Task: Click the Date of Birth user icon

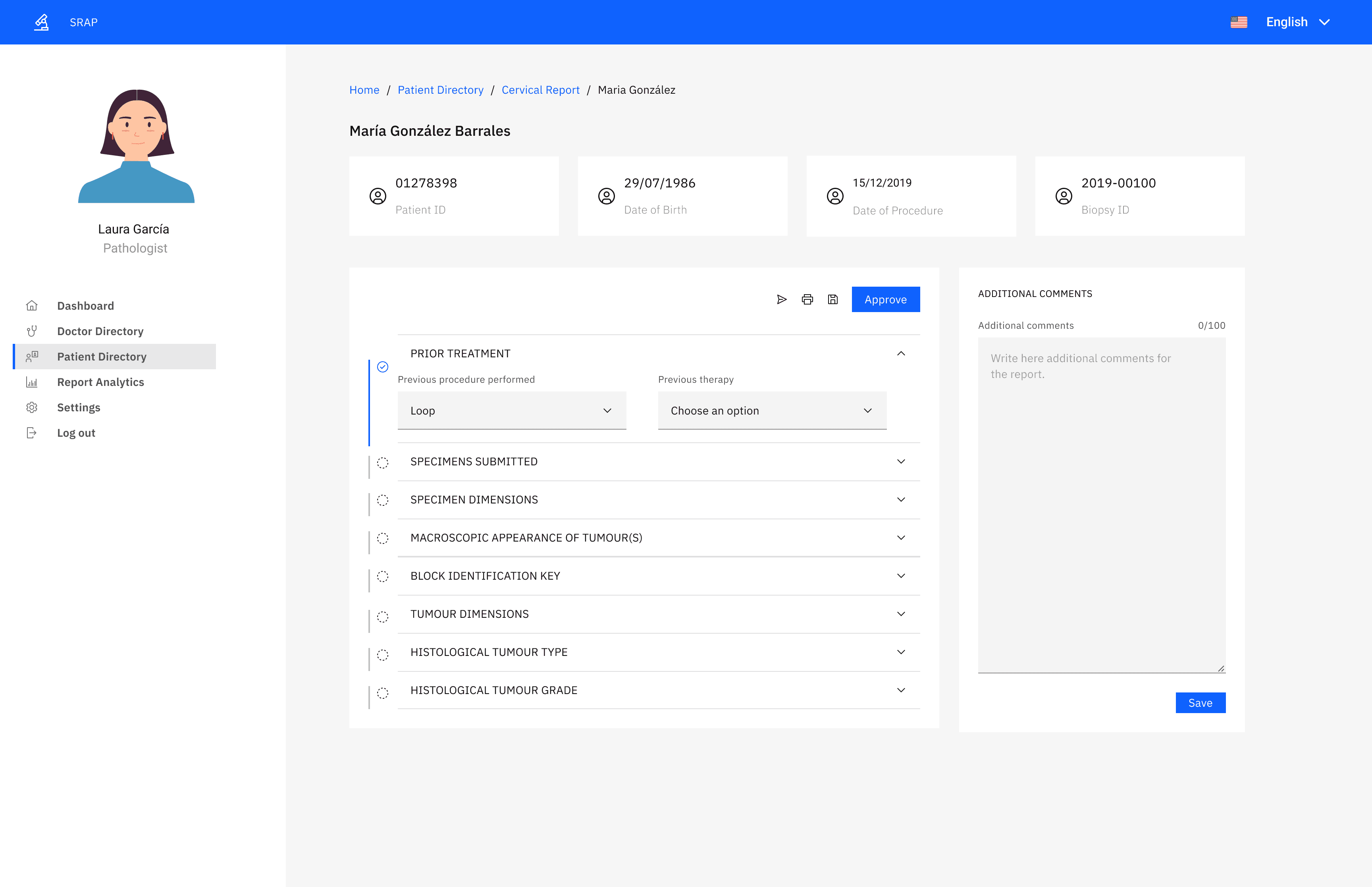Action: (606, 197)
